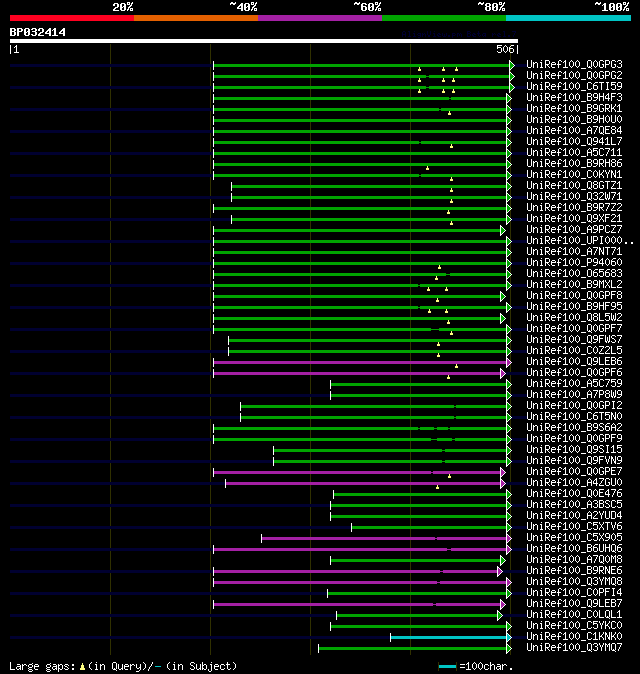Click the UniRef100_B9H0U0 label
Screen dimensions: 640x674
point(574,119)
